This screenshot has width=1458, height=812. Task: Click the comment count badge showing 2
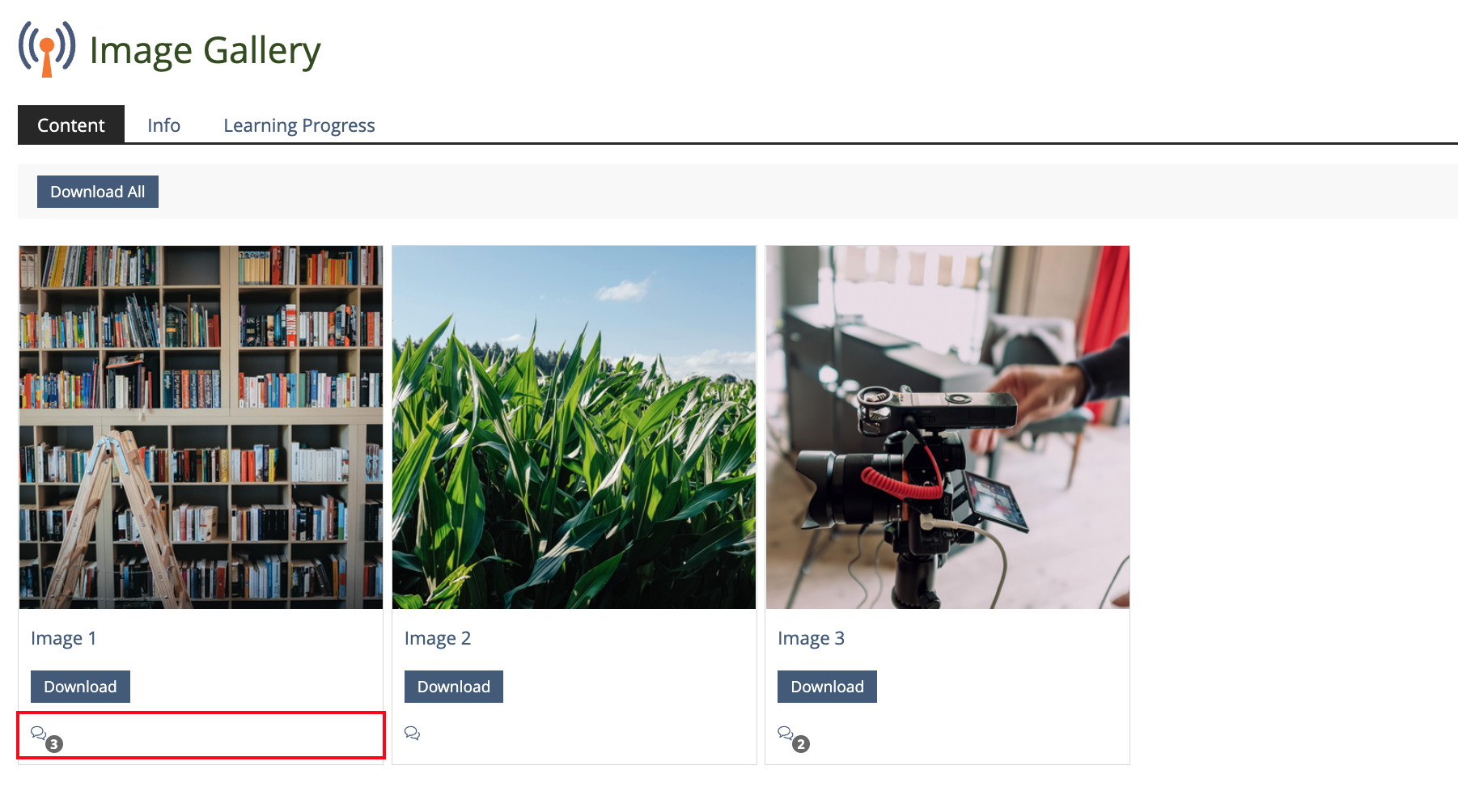[801, 744]
